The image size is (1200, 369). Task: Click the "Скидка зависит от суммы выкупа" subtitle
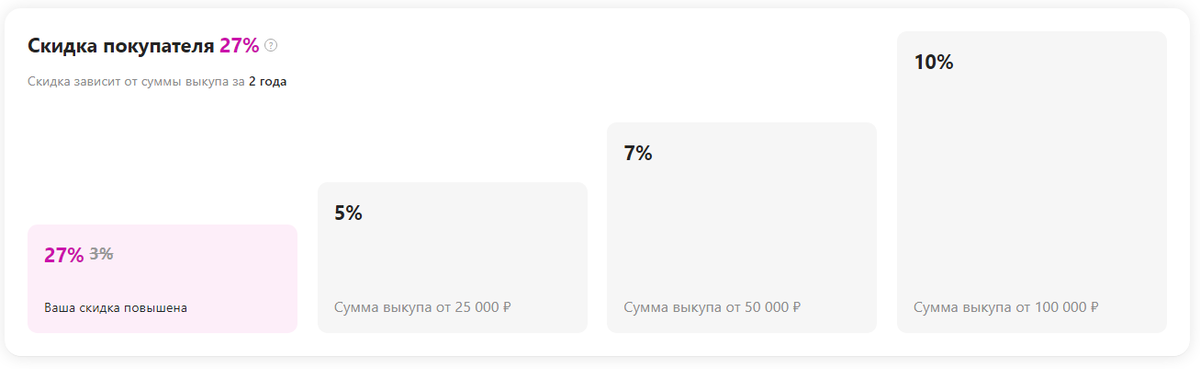pyautogui.click(x=129, y=82)
